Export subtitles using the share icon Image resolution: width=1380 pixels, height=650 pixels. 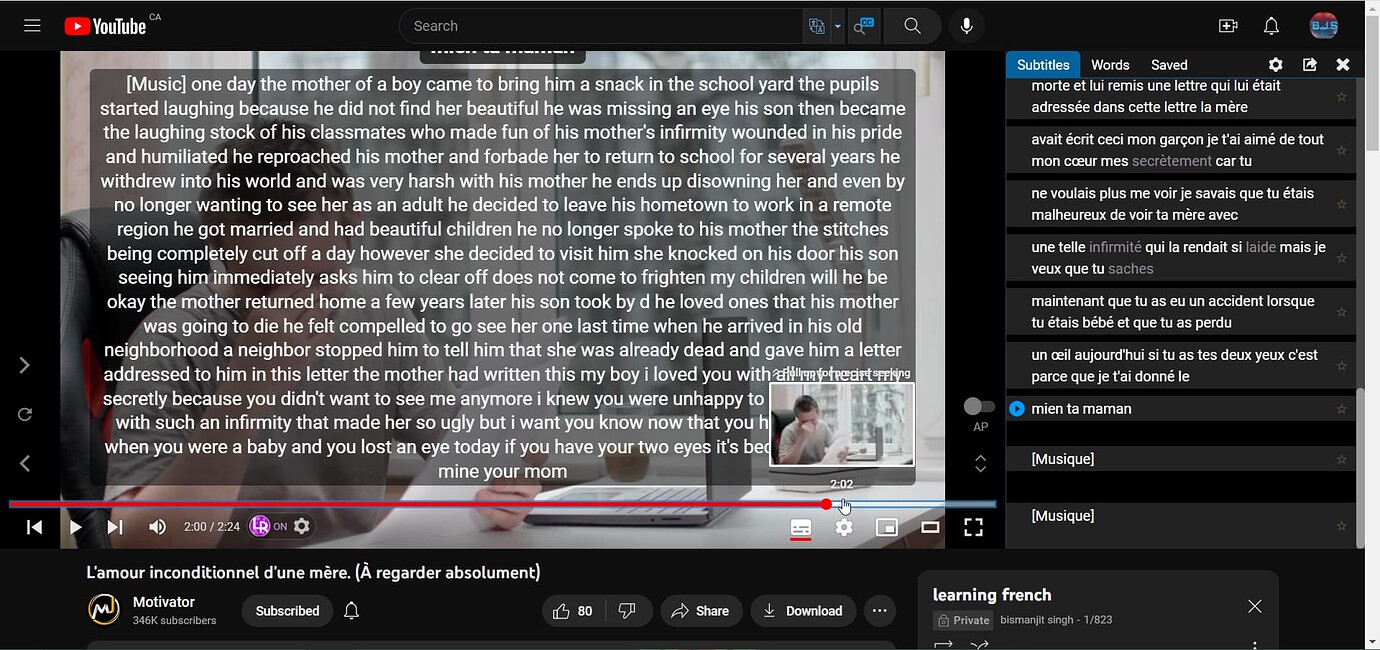point(1310,64)
